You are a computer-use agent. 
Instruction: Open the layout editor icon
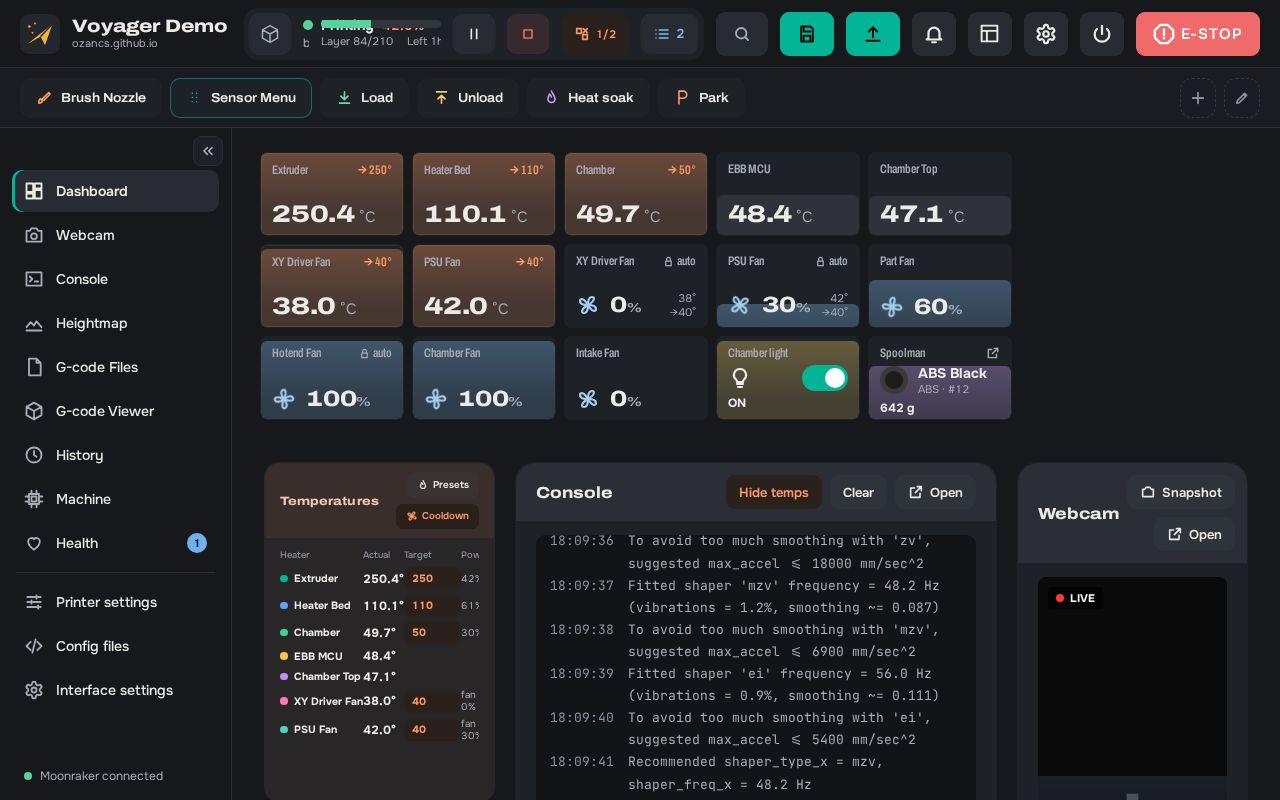click(990, 34)
